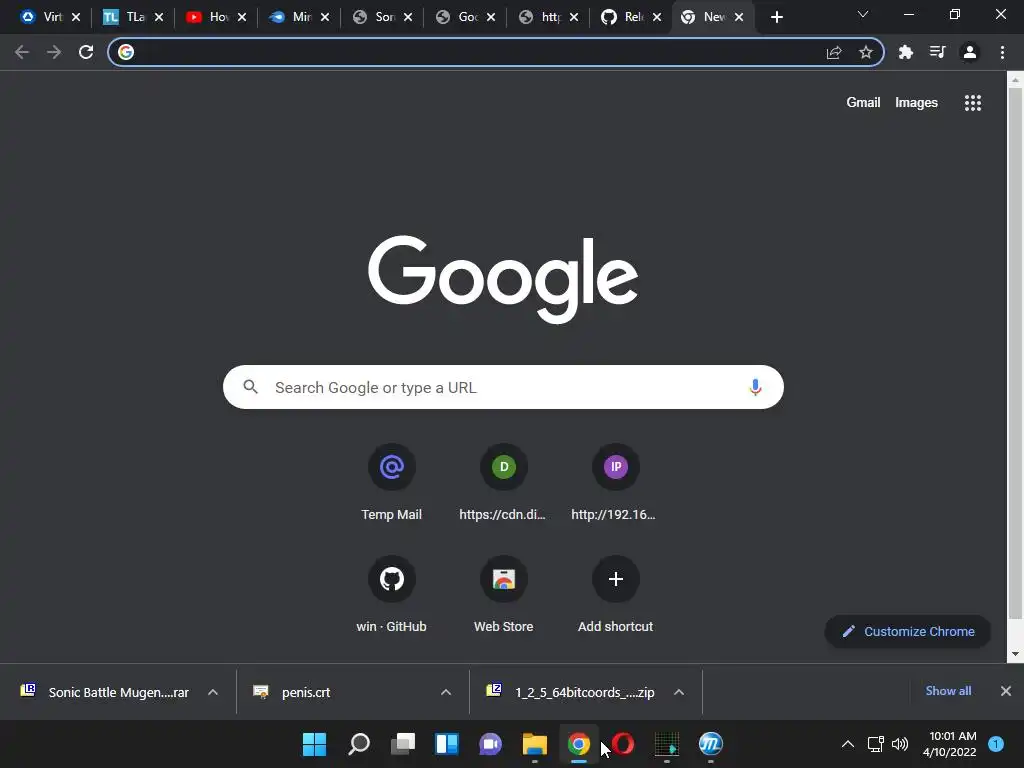
Task: Click the terminal-style taskbar app icon
Action: [x=667, y=744]
